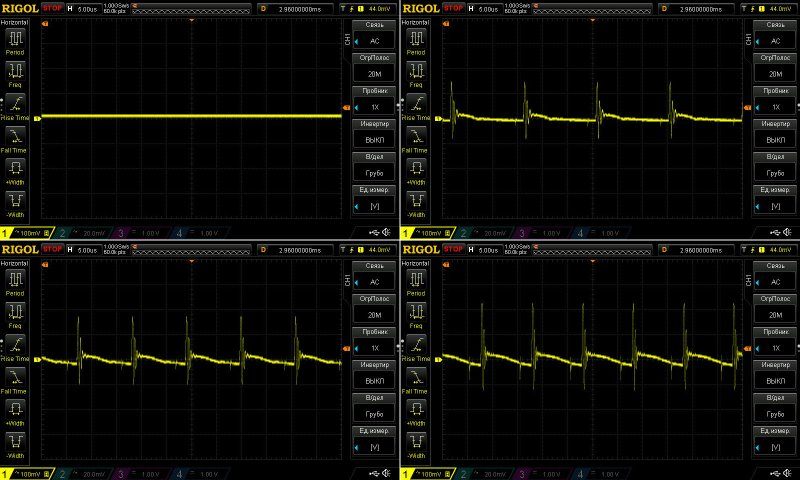Select Rise Time icon in bottom-left scope
This screenshot has width=800, height=480.
click(15, 344)
